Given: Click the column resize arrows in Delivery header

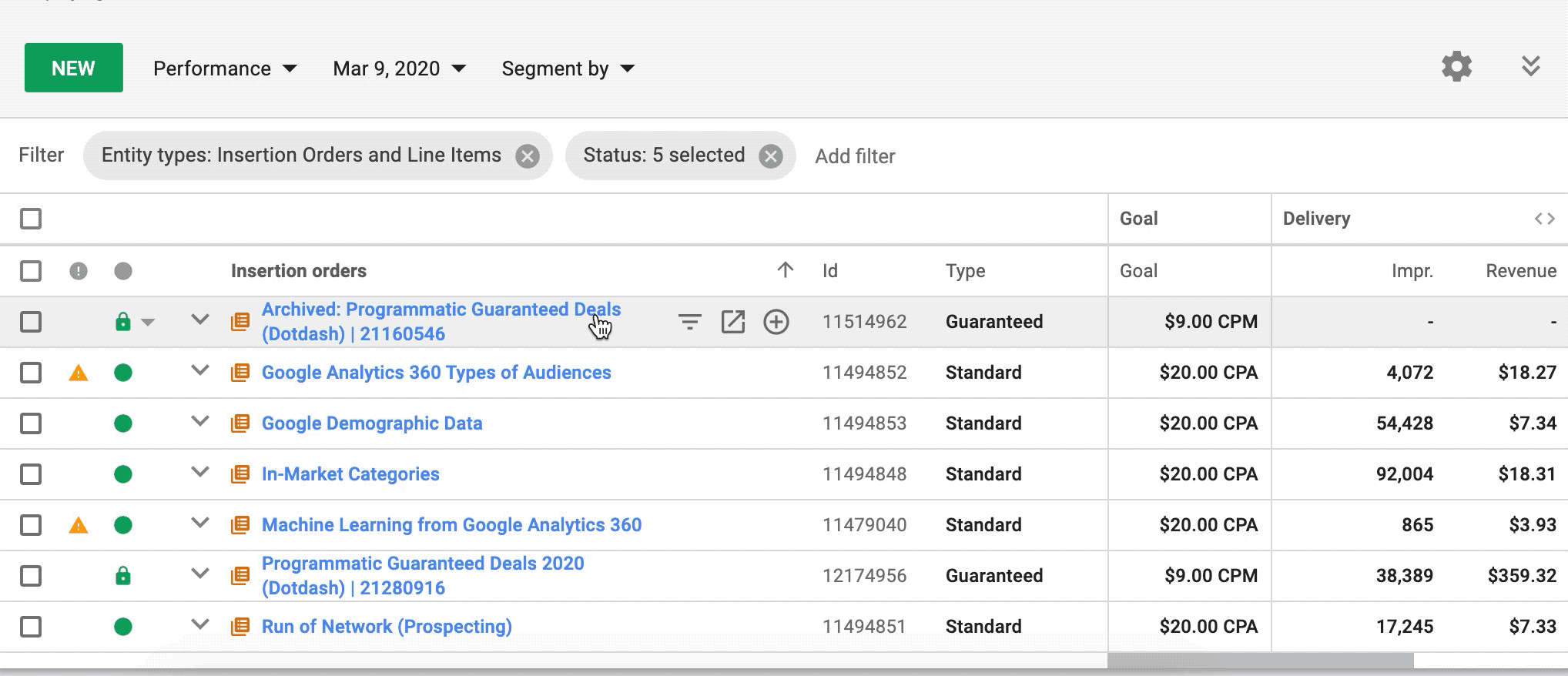Looking at the screenshot, I should point(1544,219).
